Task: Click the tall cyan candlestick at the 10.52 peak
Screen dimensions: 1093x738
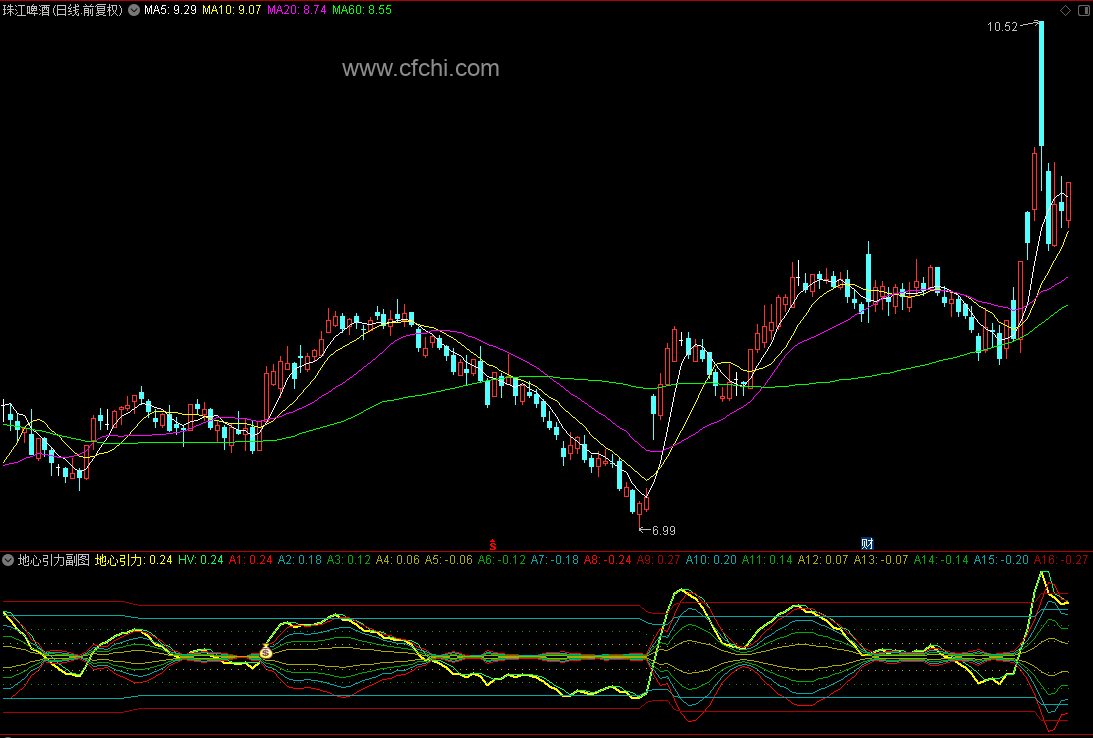Action: pyautogui.click(x=1041, y=84)
